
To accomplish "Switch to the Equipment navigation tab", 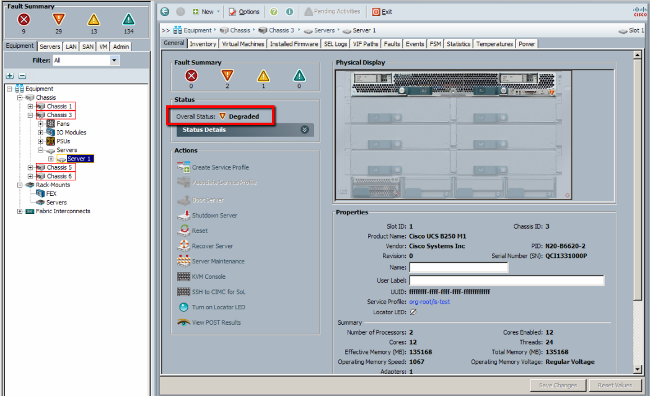I will click(x=19, y=46).
